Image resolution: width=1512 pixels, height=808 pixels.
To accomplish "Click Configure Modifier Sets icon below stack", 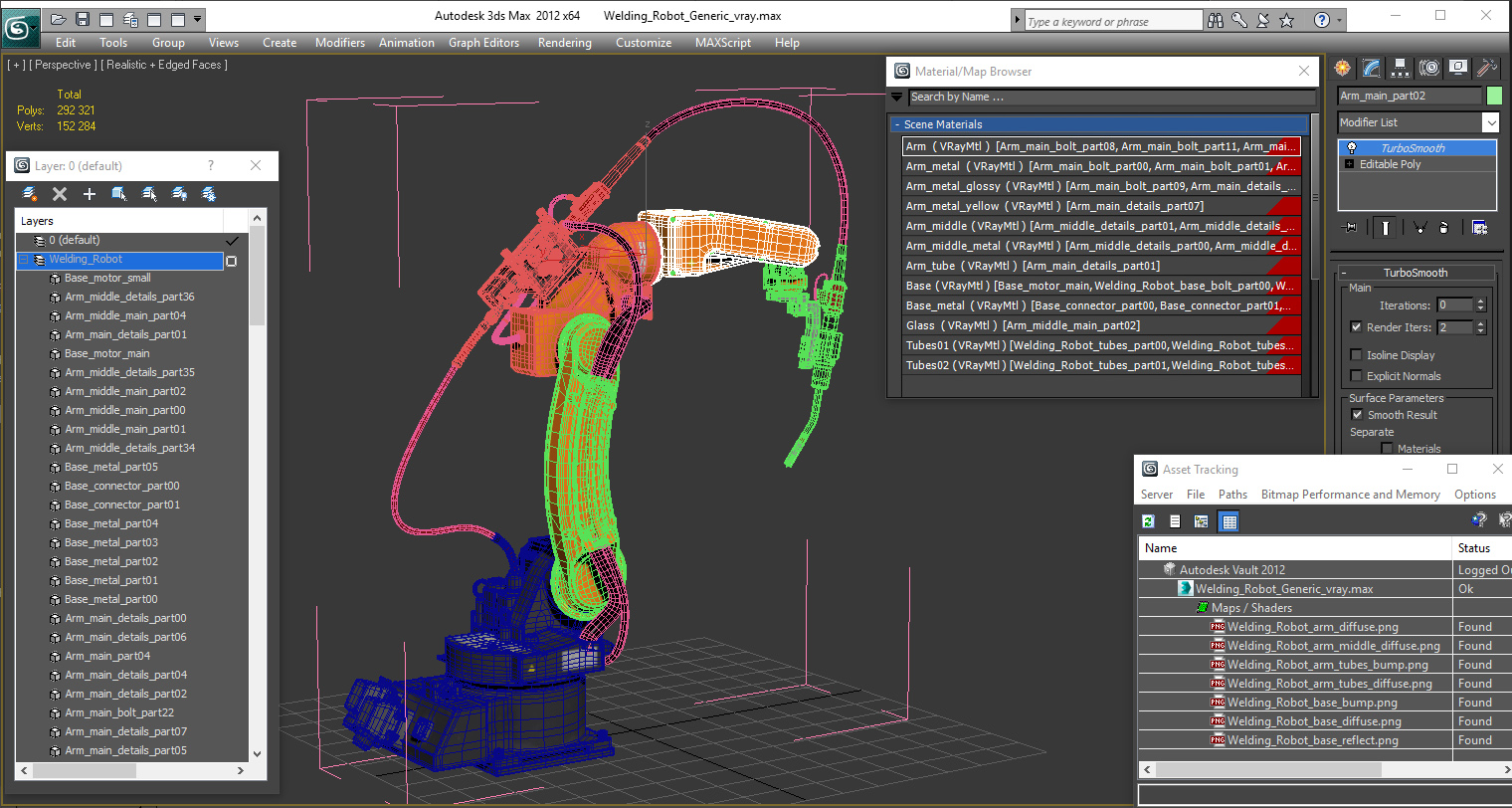I will (x=1480, y=228).
